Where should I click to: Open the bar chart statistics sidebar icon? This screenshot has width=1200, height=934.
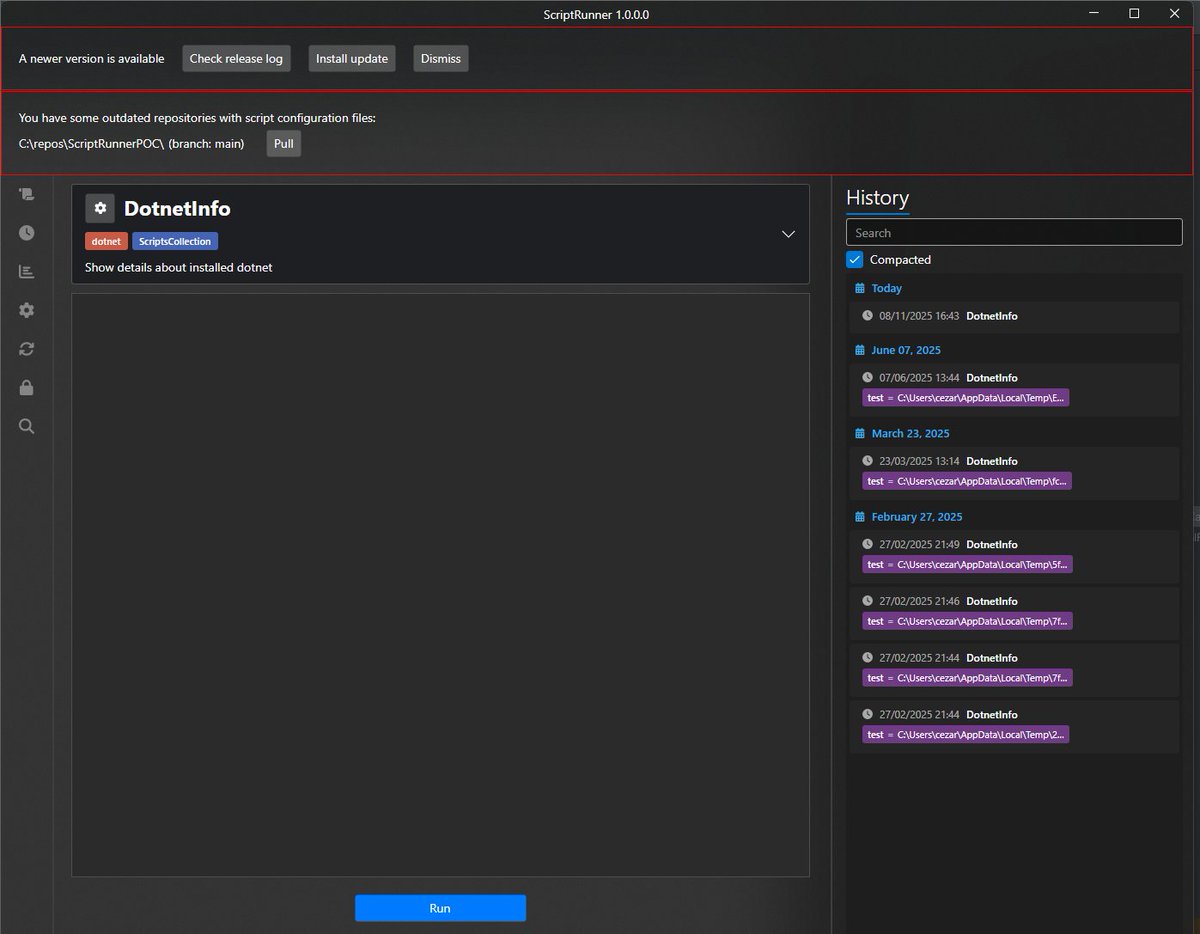tap(27, 271)
